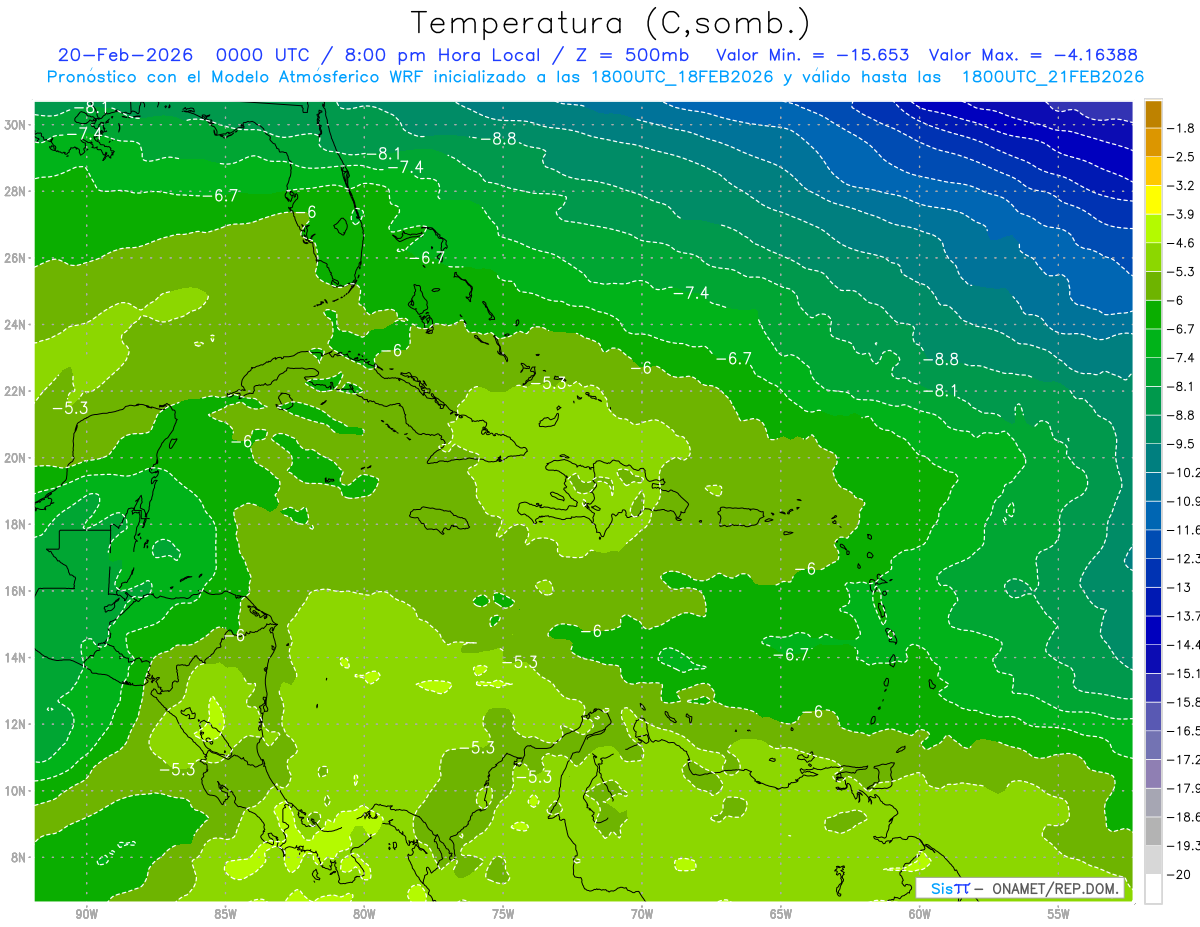
Task: Click the "22N" latitude axis label
Action: tap(16, 391)
